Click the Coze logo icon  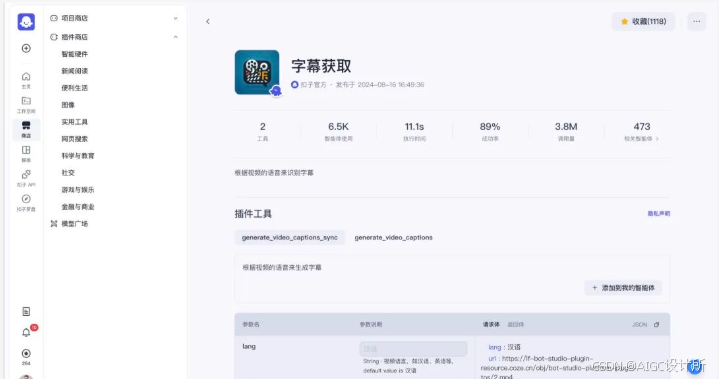(x=26, y=22)
